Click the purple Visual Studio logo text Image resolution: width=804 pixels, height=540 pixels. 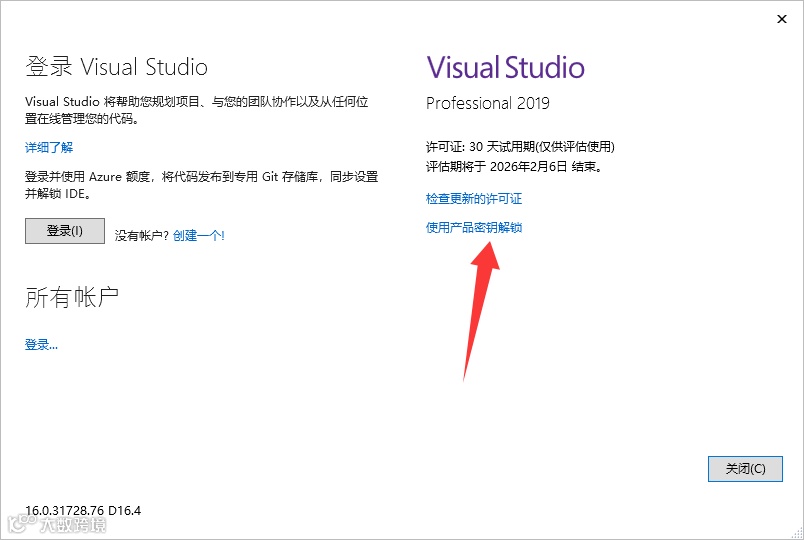point(505,68)
